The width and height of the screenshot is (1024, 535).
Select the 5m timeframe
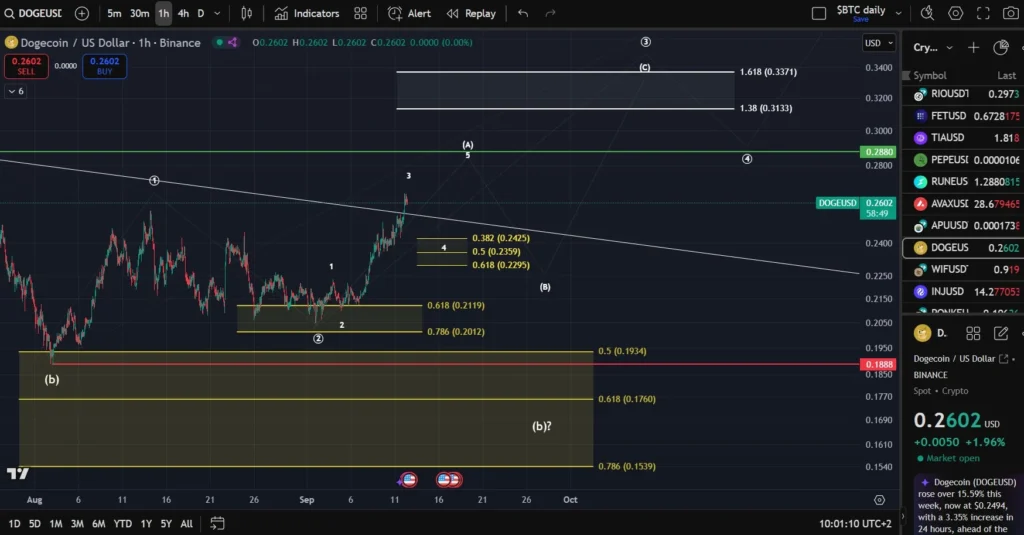click(114, 13)
